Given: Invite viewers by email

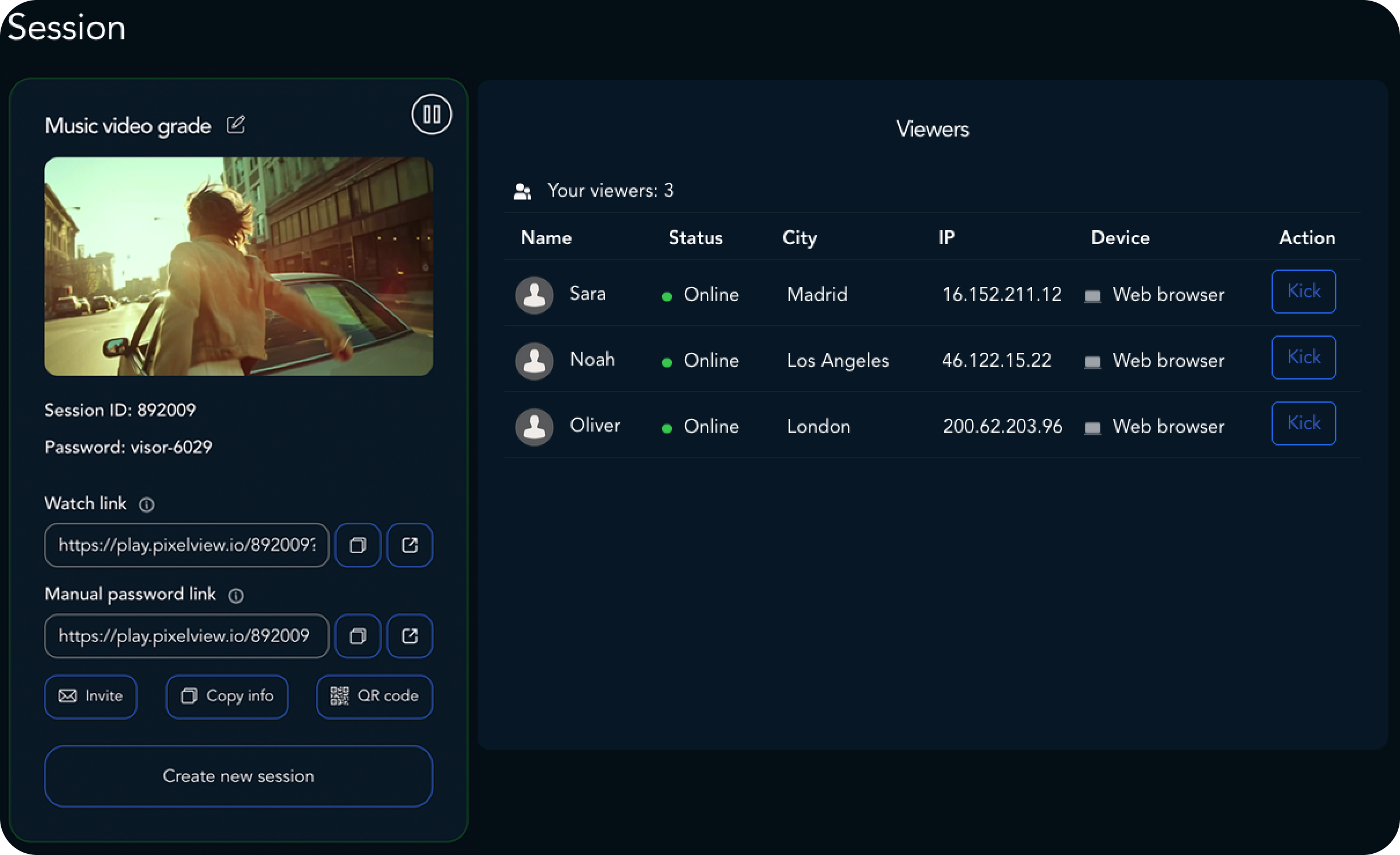Looking at the screenshot, I should (91, 696).
